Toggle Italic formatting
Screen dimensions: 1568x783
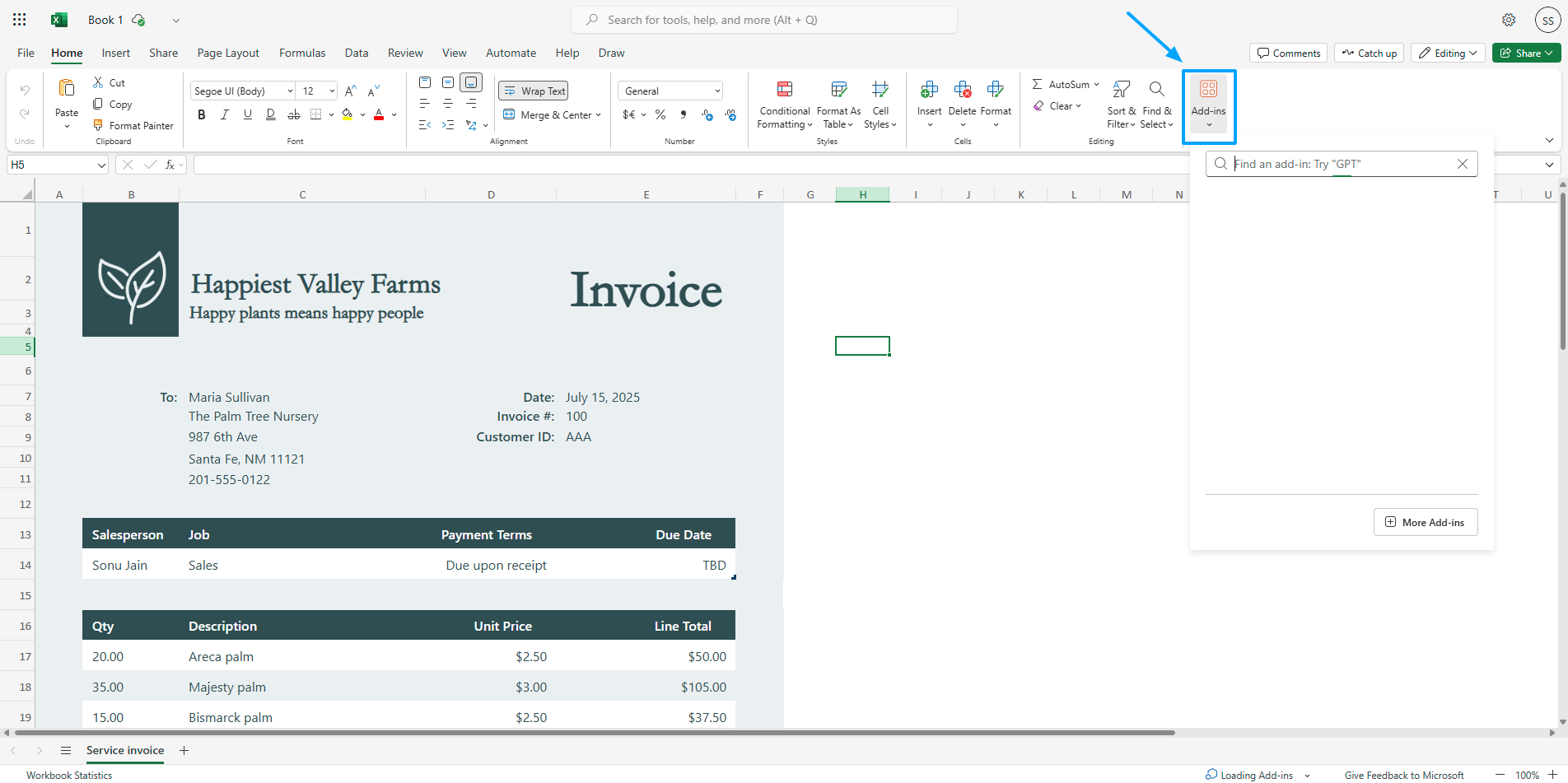[225, 114]
